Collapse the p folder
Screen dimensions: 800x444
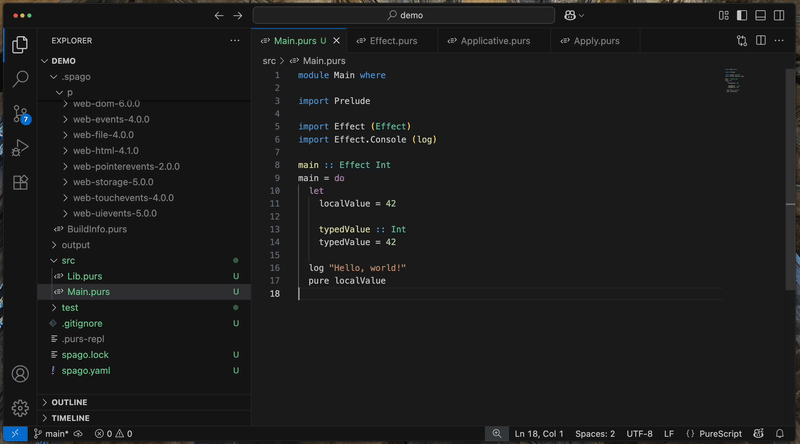(x=144, y=92)
